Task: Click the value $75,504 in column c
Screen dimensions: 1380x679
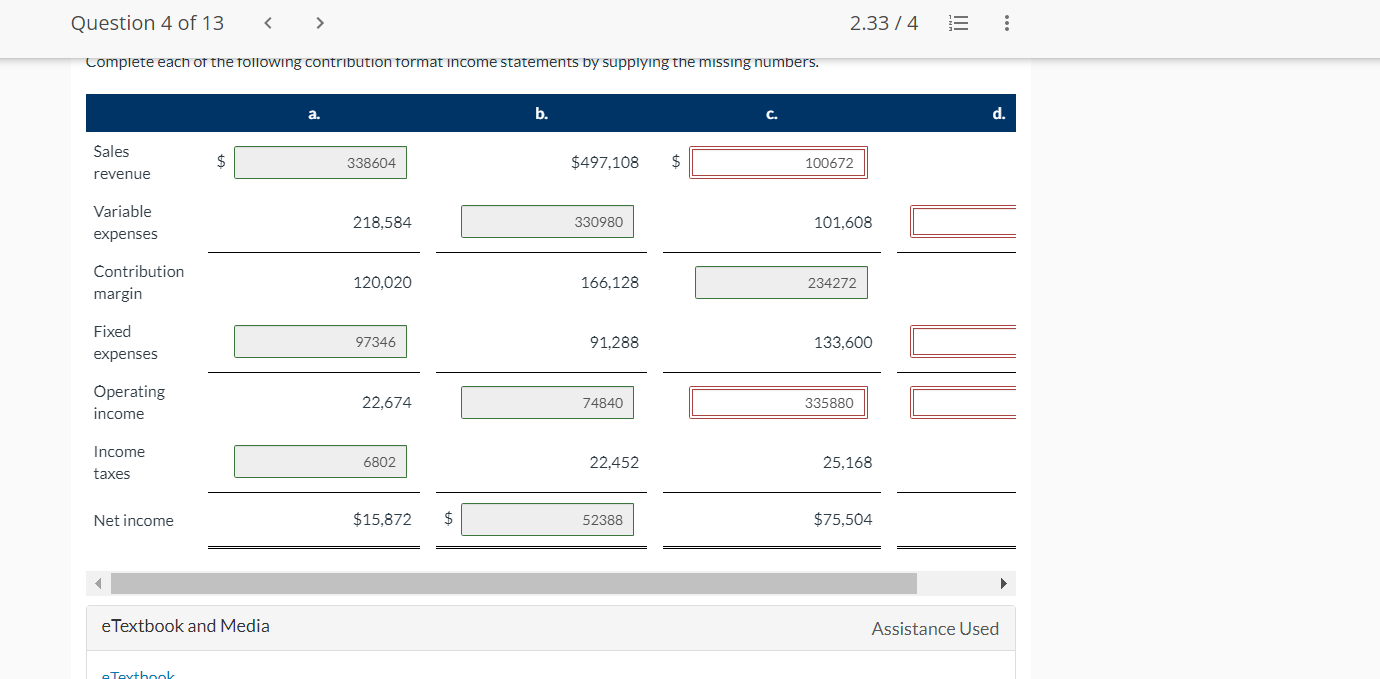Action: pos(843,519)
